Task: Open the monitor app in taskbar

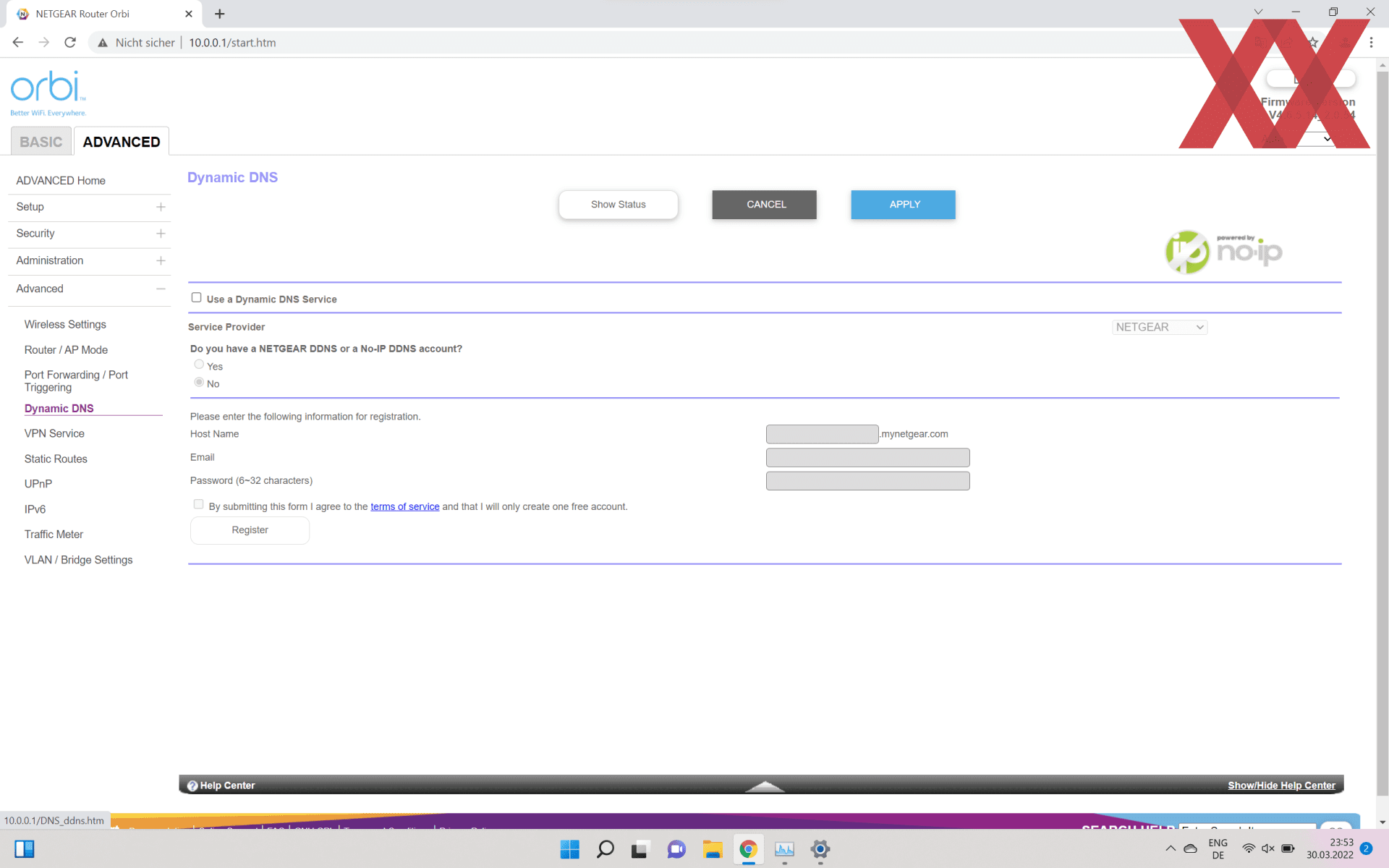Action: tap(784, 849)
